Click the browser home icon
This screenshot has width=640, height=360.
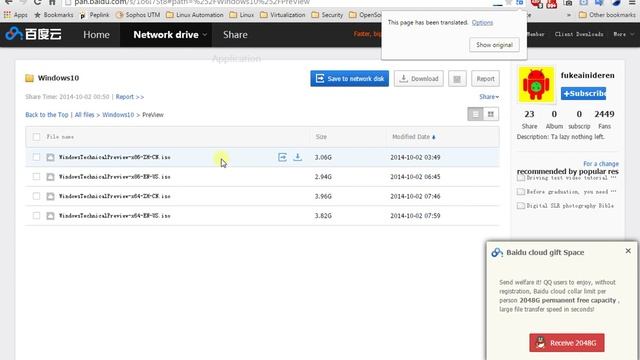tap(52, 2)
